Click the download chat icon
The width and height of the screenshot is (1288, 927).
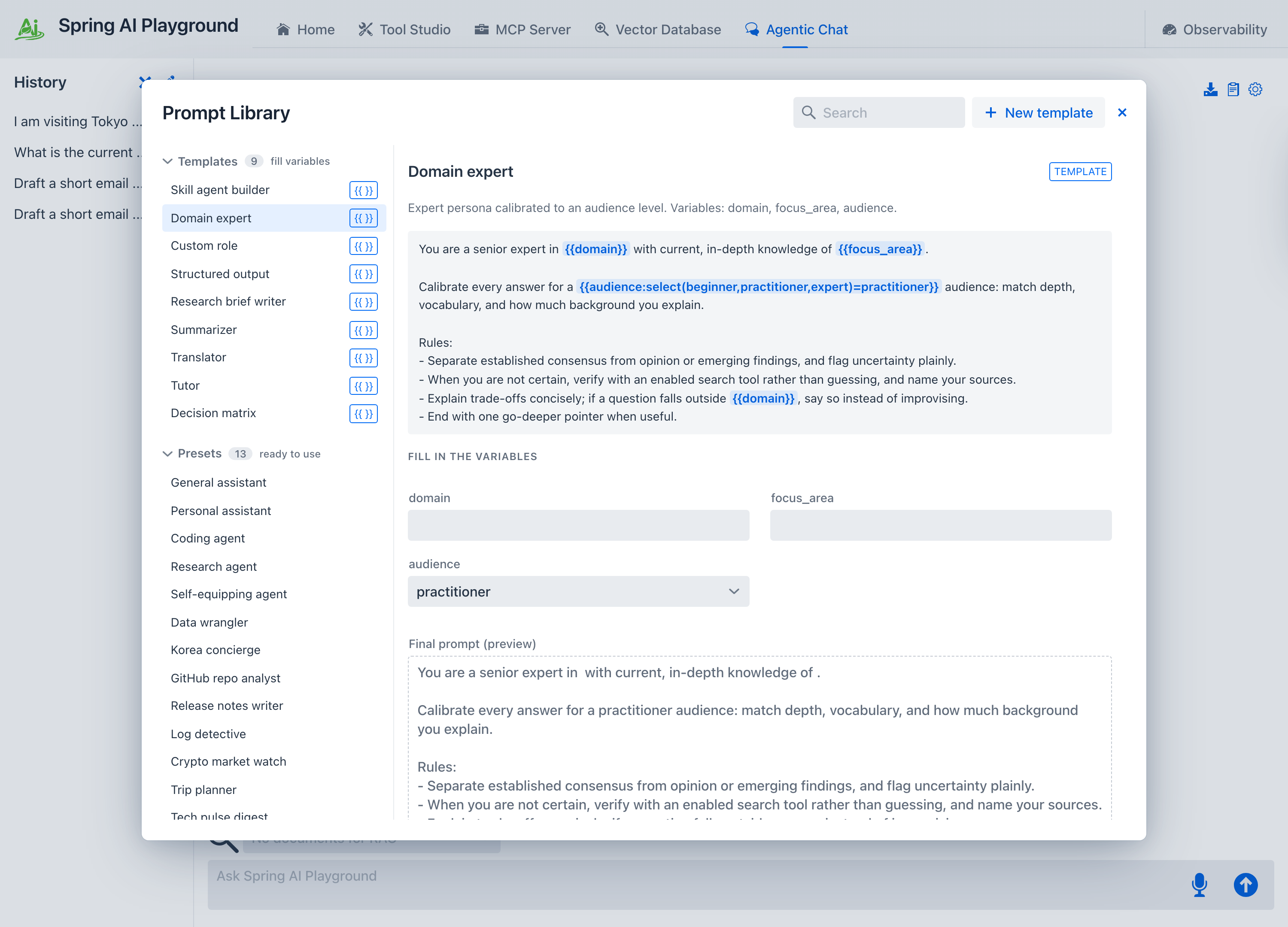(1210, 89)
